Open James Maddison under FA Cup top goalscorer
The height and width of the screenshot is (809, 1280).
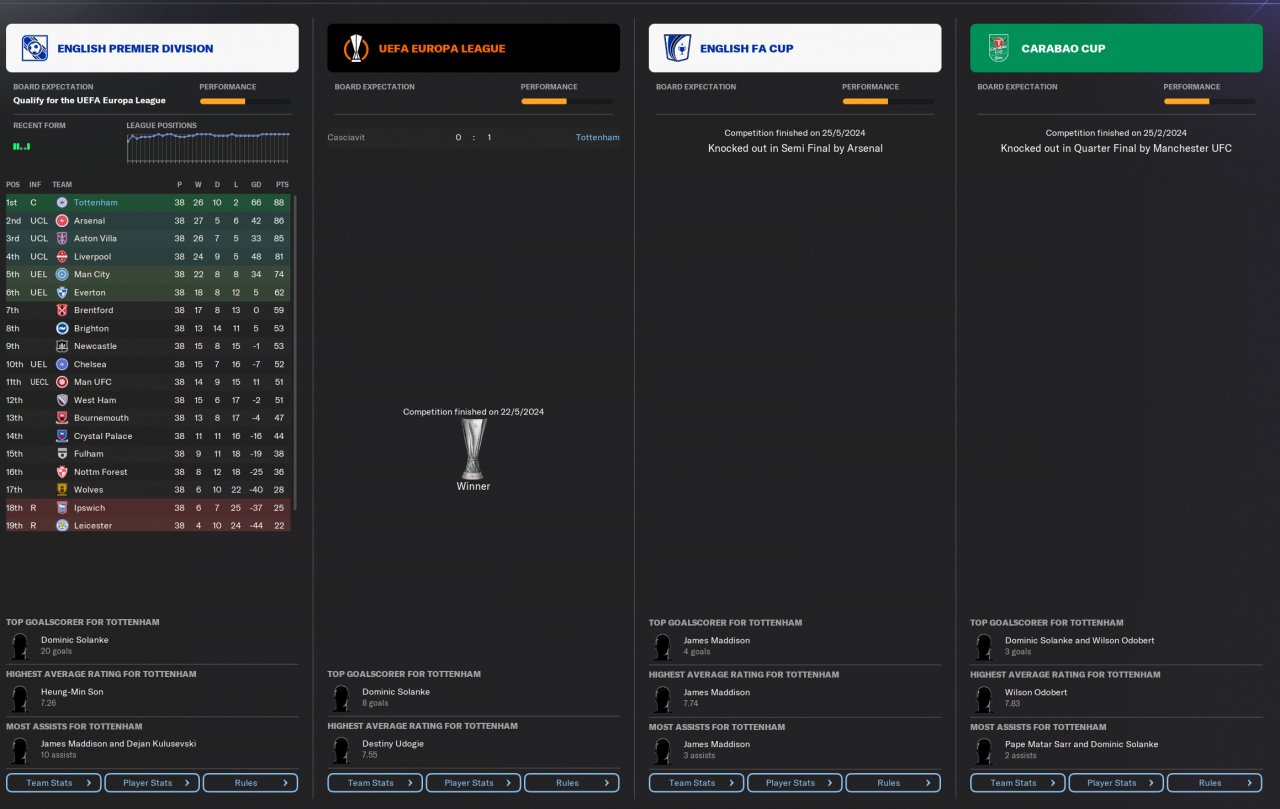click(716, 640)
